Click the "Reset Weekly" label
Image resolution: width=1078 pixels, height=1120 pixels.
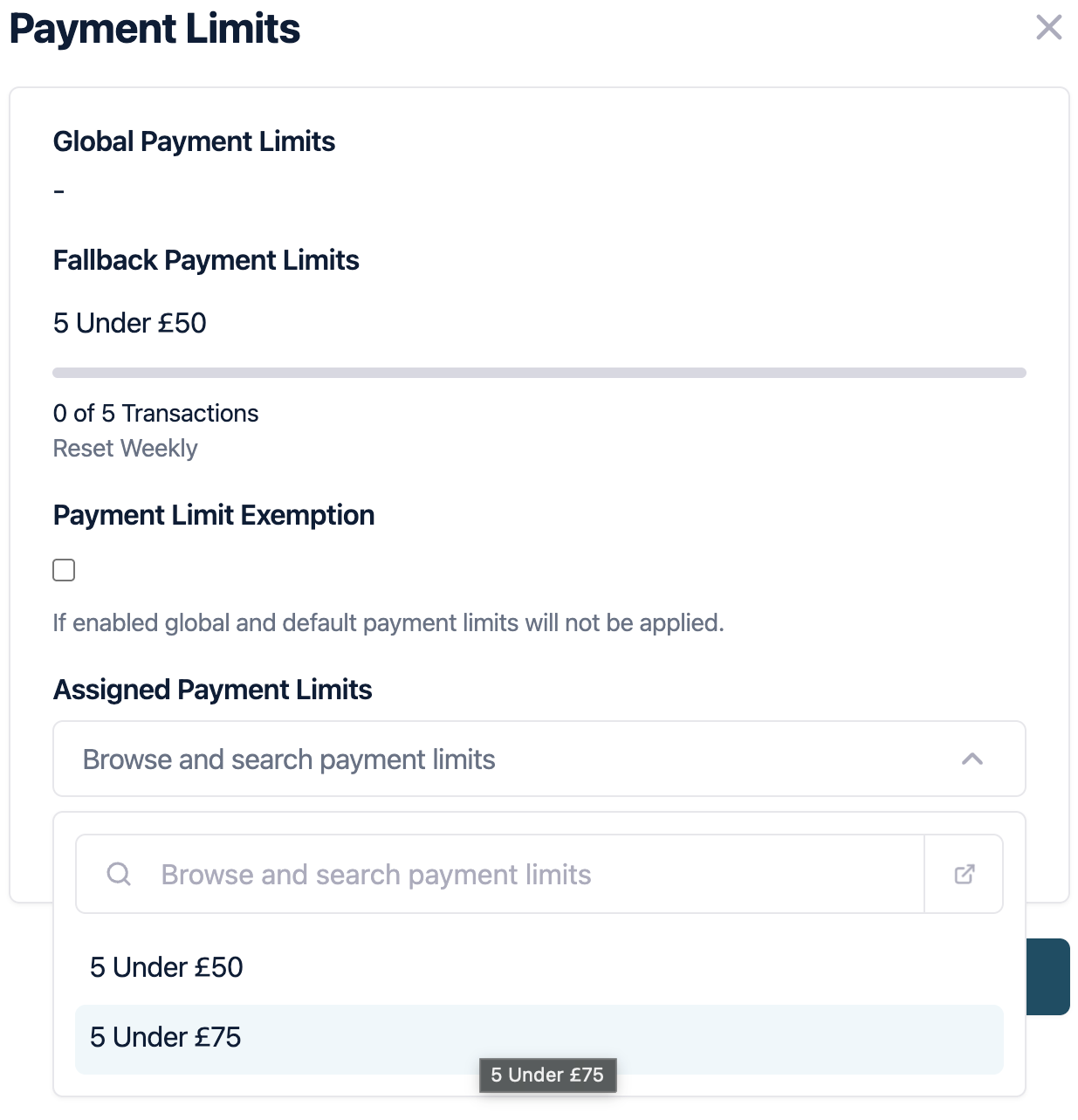[x=125, y=448]
